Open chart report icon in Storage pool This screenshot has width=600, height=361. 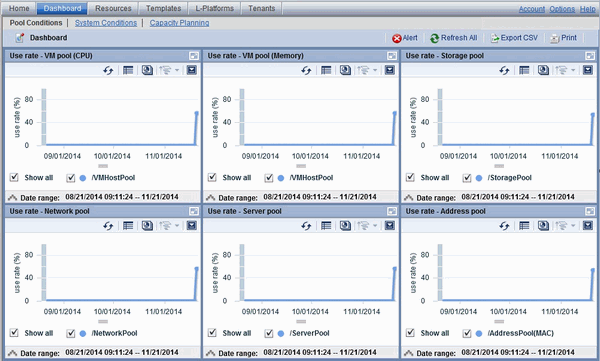pos(543,70)
